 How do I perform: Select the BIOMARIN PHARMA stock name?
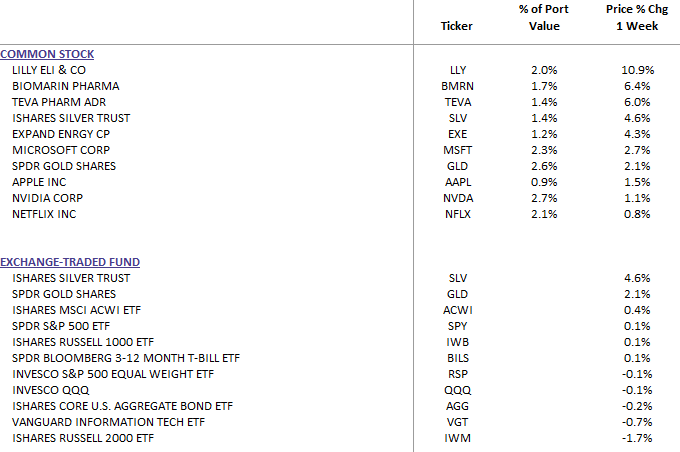(58, 86)
